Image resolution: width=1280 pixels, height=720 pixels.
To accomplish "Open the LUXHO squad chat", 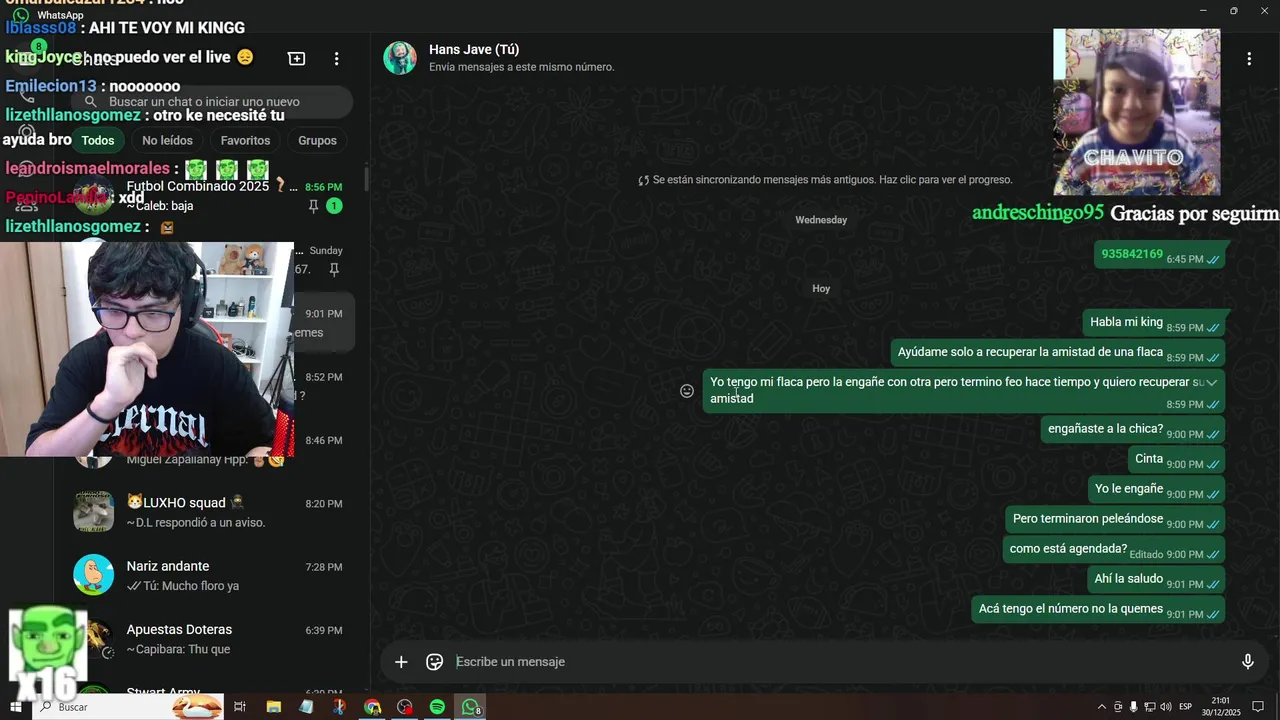I will pyautogui.click(x=210, y=512).
